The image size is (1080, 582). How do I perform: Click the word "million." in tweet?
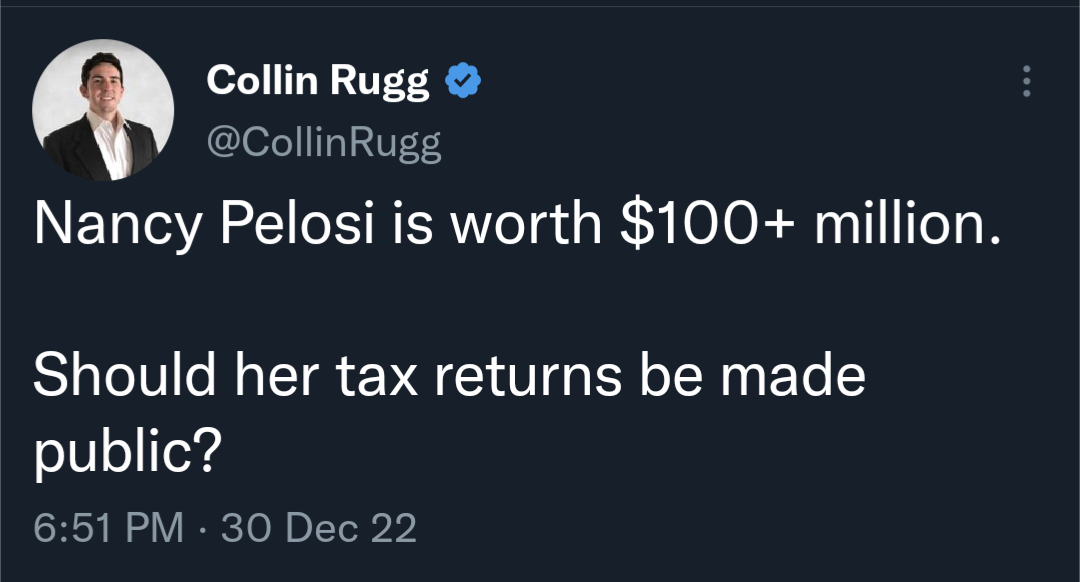pyautogui.click(x=906, y=226)
